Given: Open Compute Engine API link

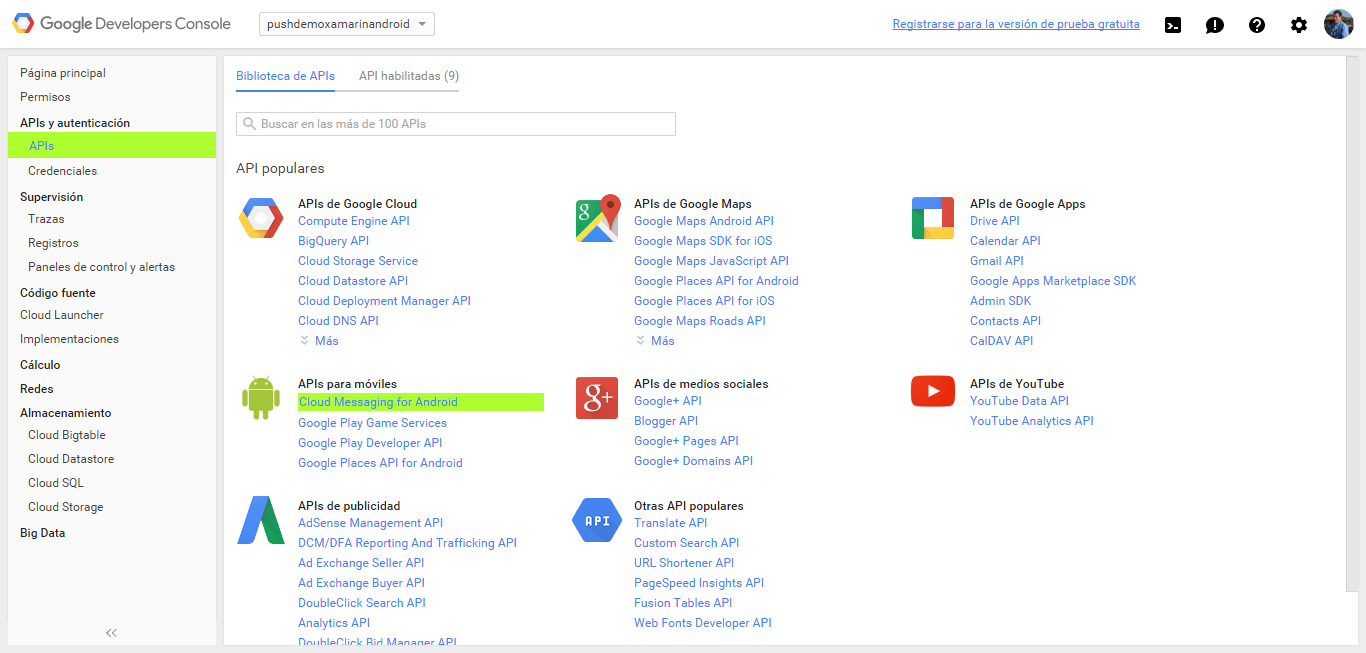Looking at the screenshot, I should (x=354, y=221).
